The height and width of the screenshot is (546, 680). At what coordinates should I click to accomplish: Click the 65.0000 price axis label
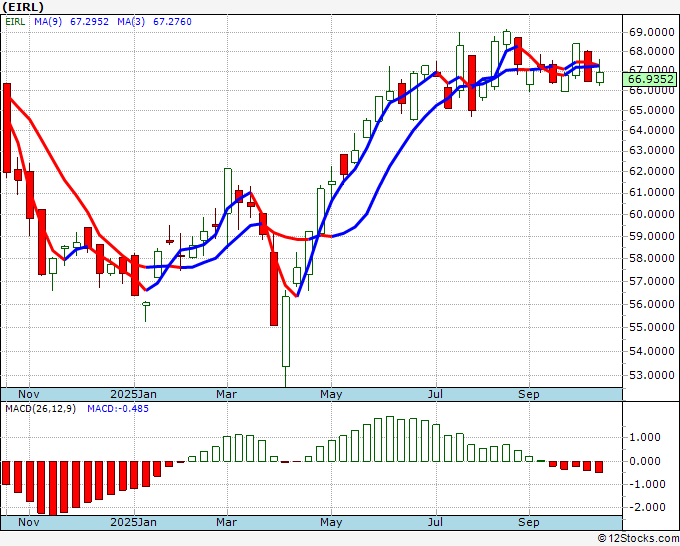651,110
